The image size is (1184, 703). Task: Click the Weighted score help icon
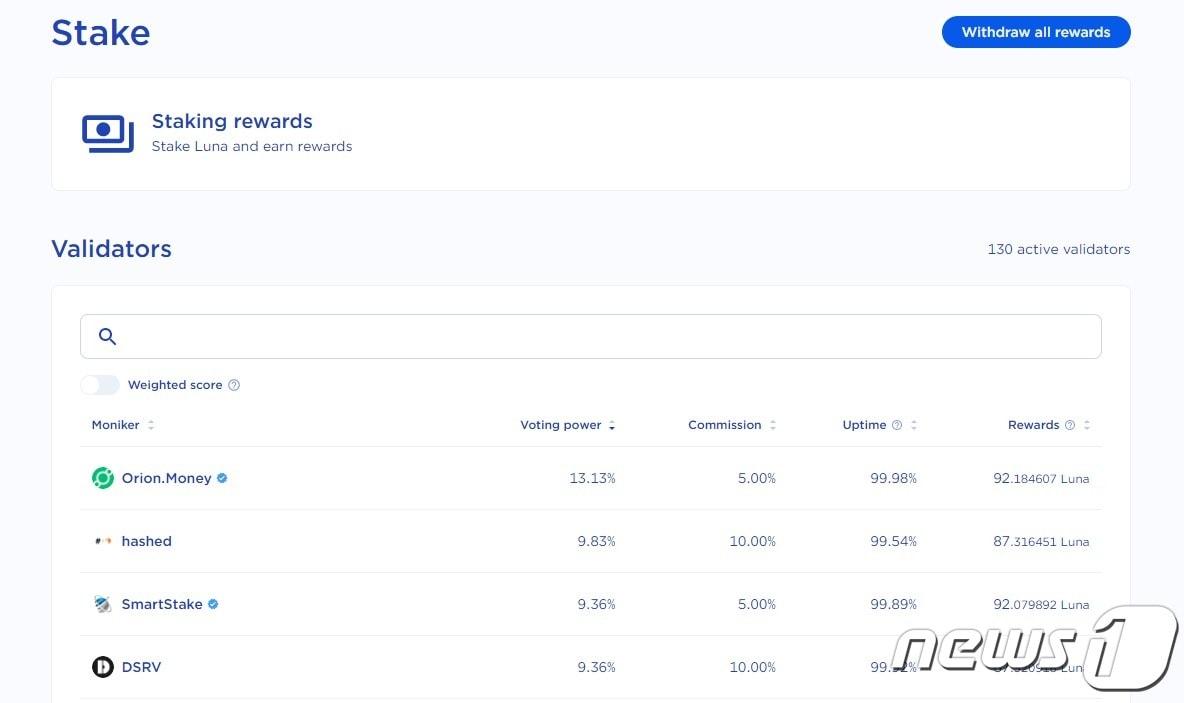click(x=234, y=385)
